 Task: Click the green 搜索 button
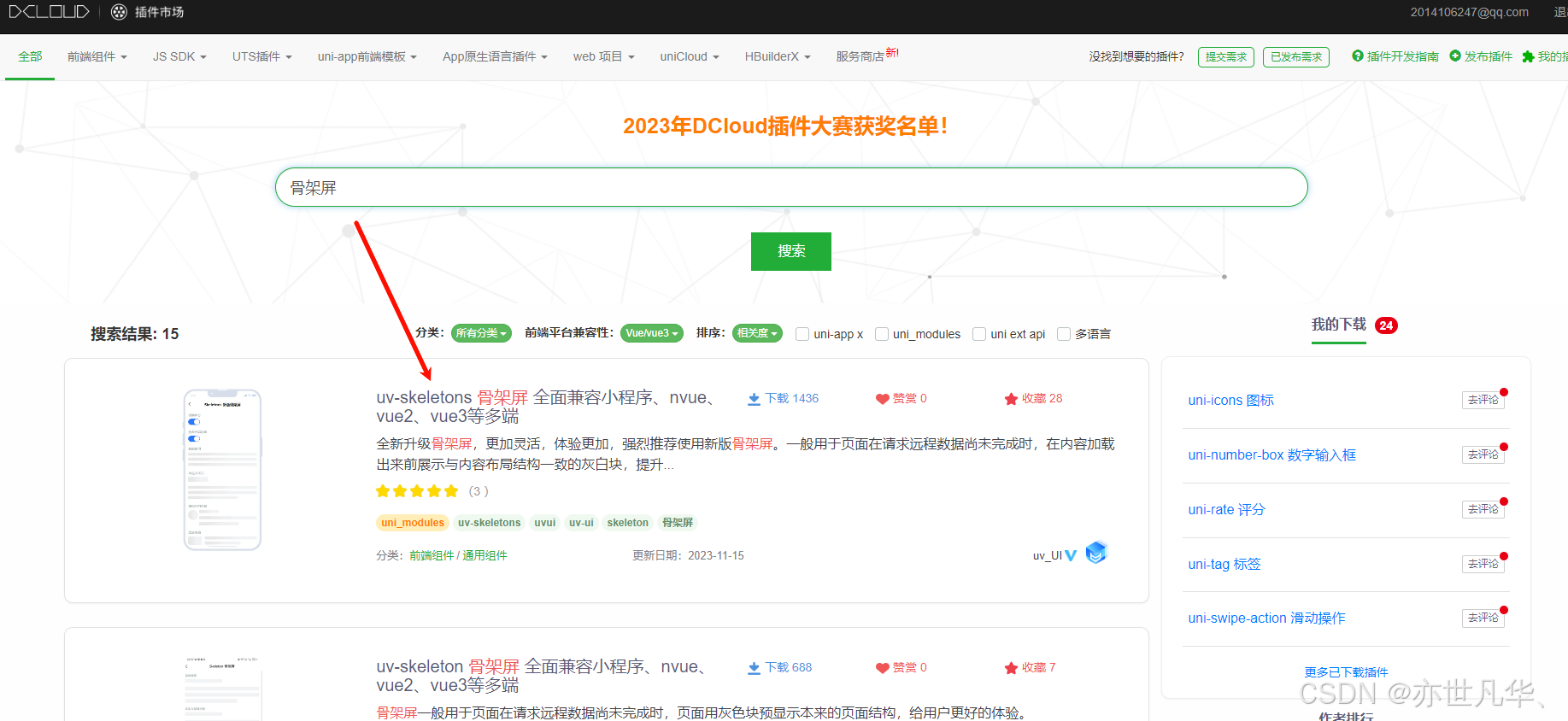791,251
